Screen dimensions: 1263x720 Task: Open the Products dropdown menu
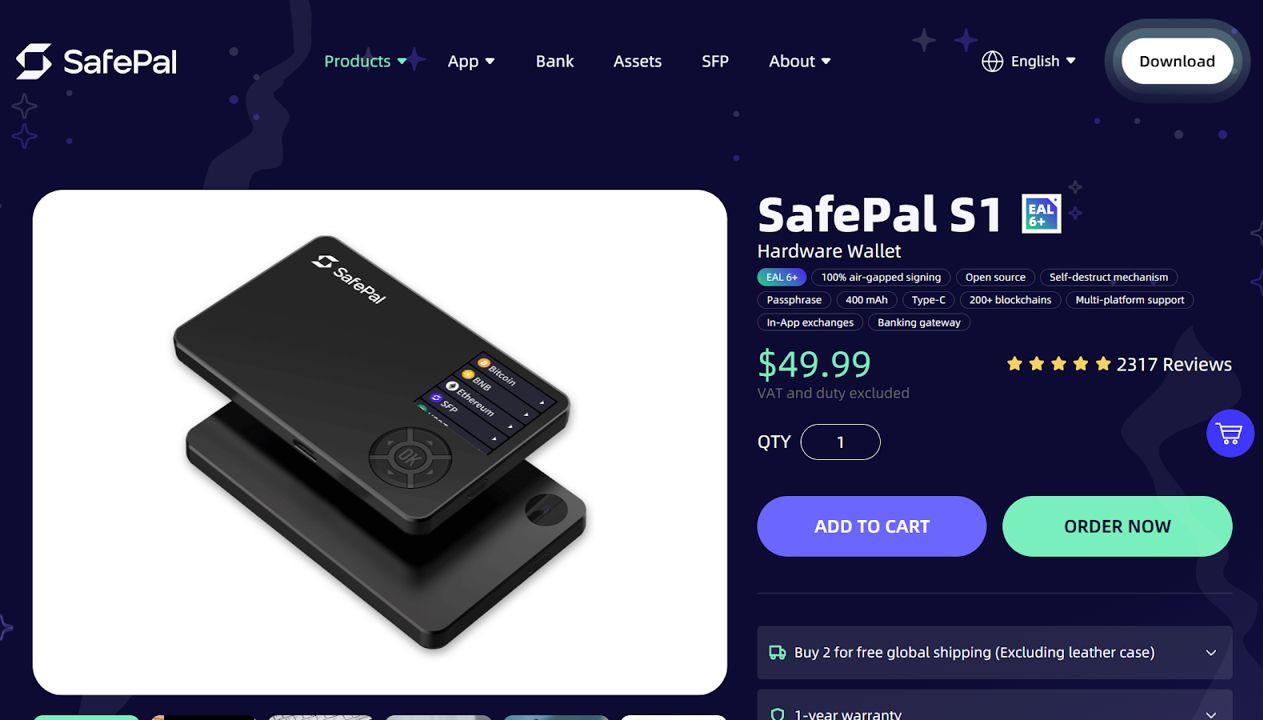(365, 61)
